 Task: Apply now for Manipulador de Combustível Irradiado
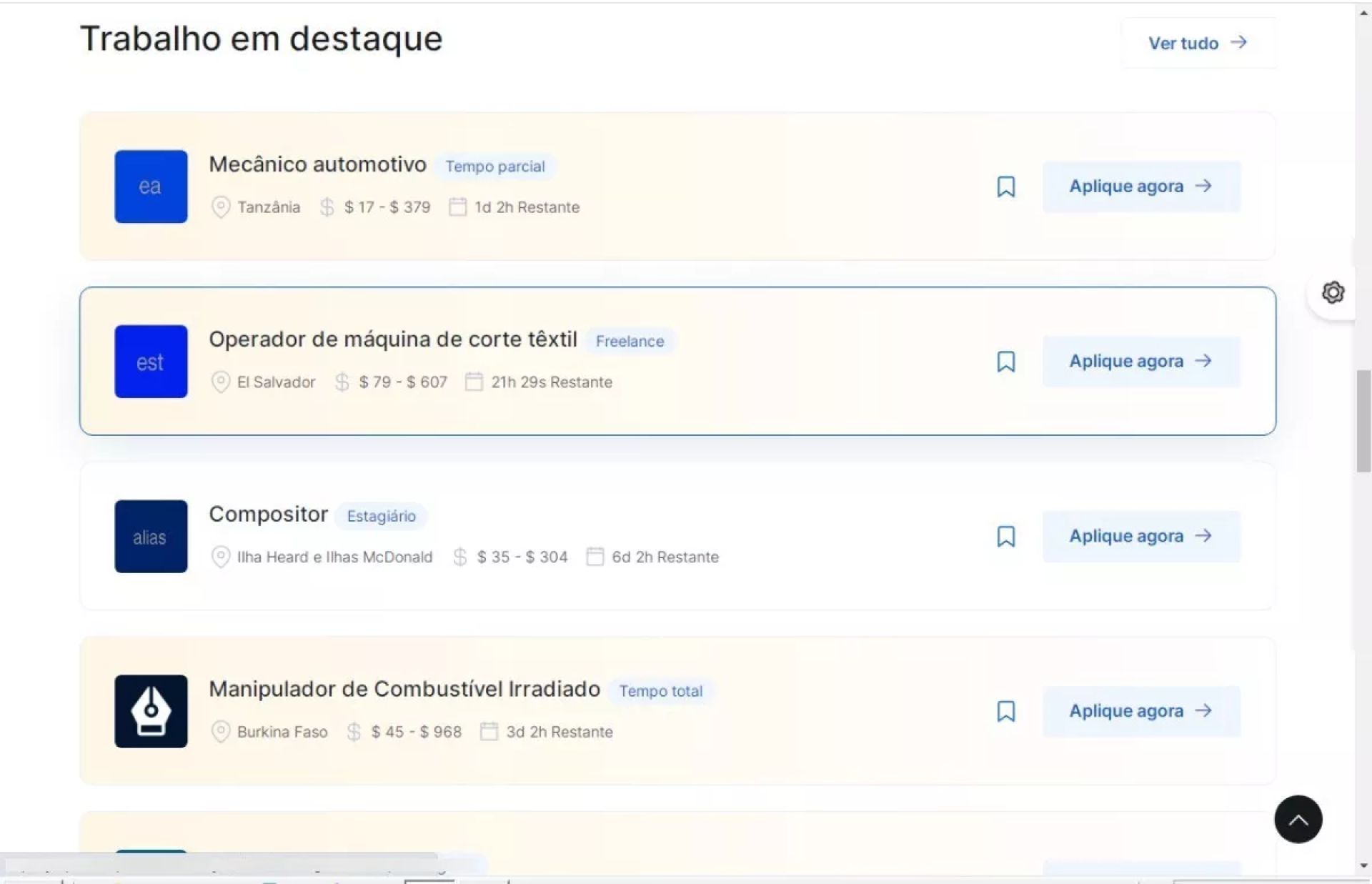pyautogui.click(x=1140, y=711)
